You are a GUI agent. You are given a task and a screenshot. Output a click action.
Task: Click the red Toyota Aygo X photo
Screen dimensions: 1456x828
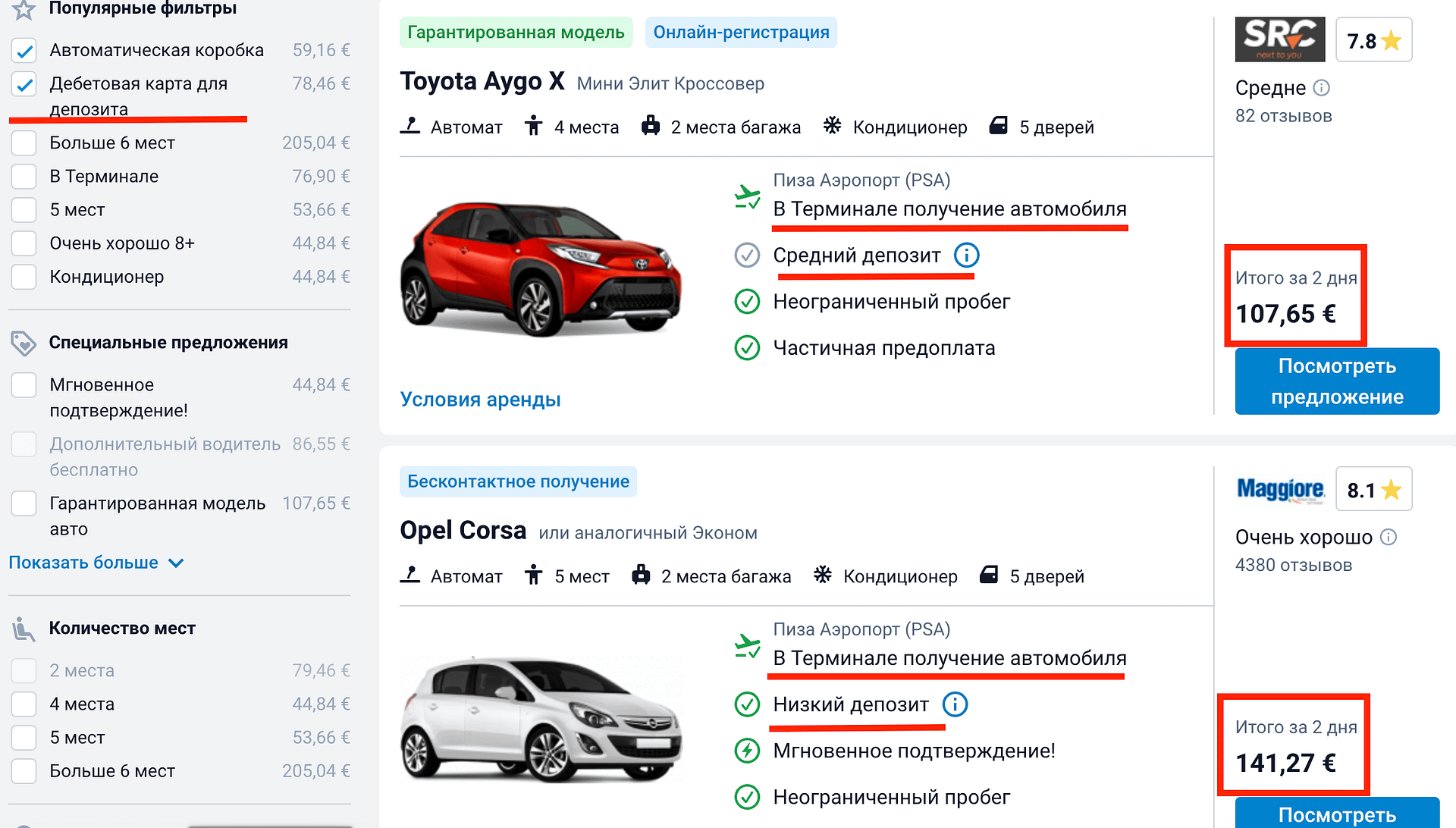tap(541, 269)
